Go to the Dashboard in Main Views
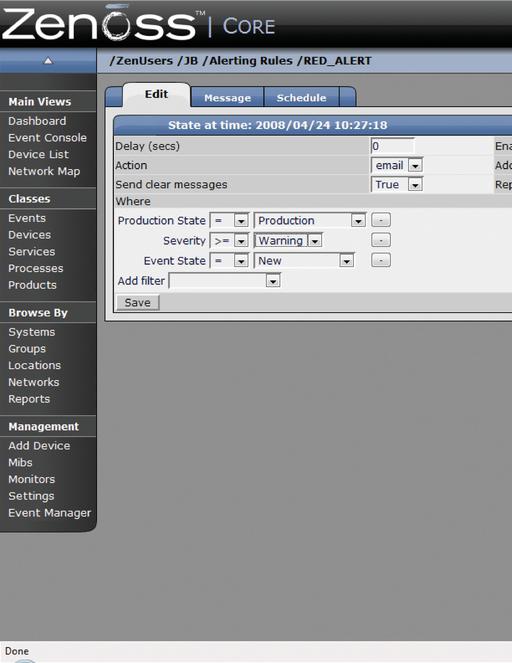Image resolution: width=512 pixels, height=663 pixels. [x=37, y=121]
